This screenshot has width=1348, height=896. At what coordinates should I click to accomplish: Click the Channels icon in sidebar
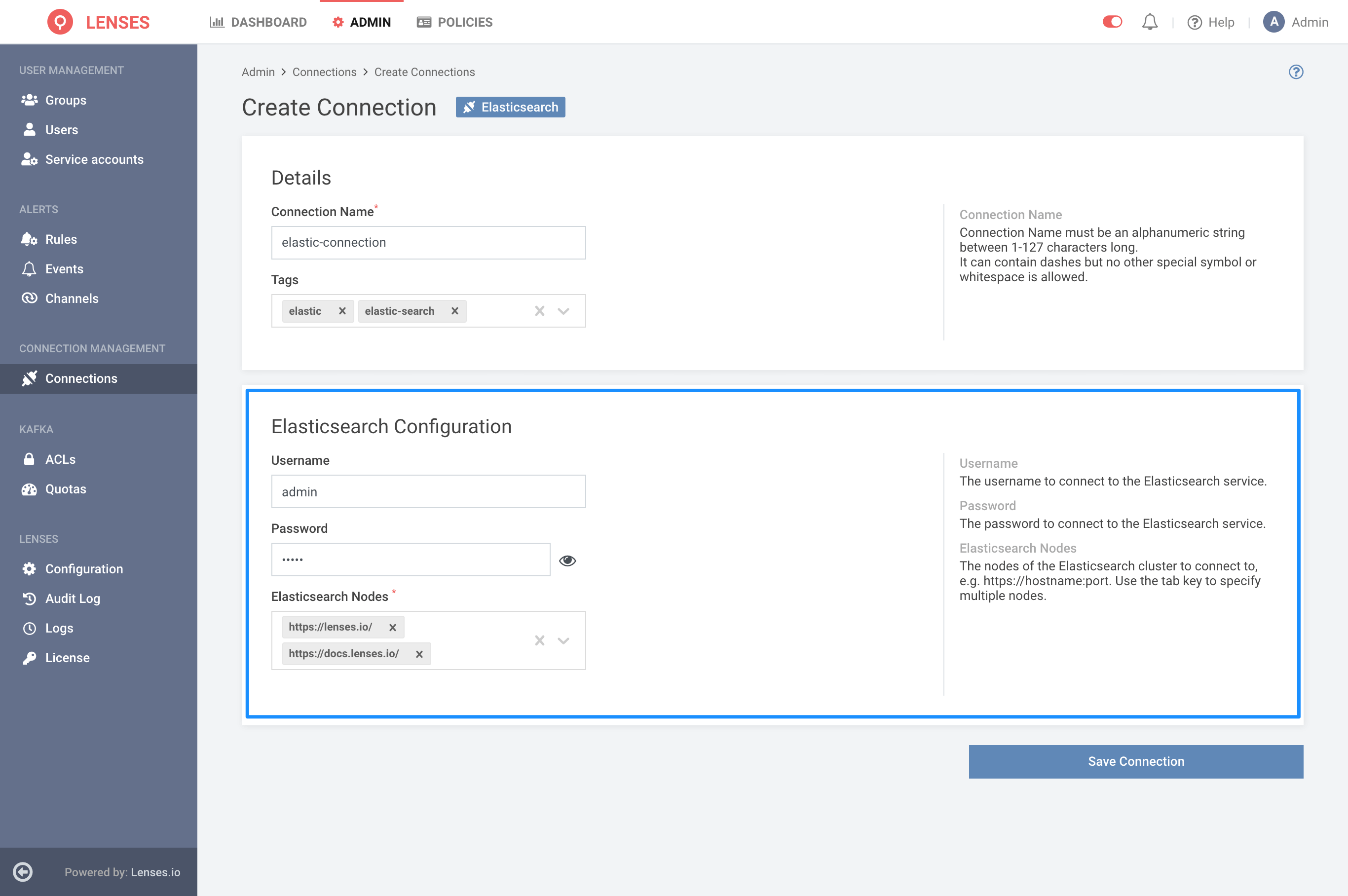tap(29, 299)
